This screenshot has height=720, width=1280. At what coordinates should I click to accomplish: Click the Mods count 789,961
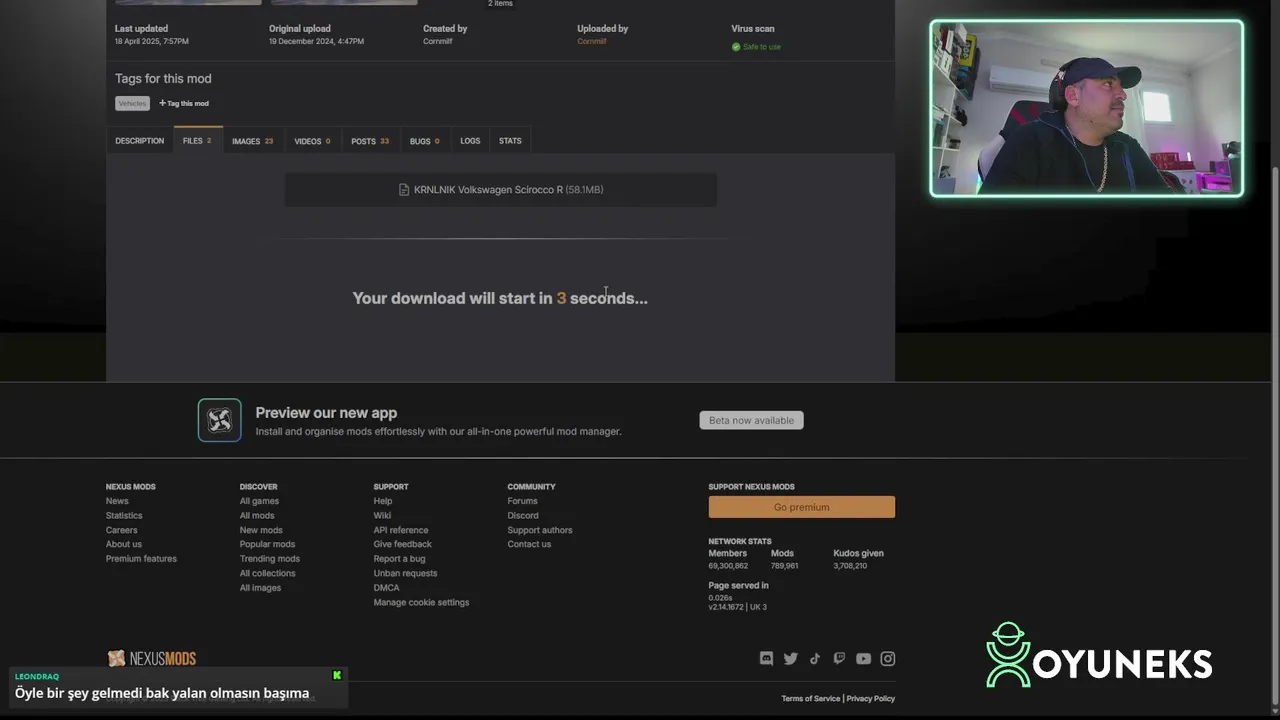tap(784, 566)
